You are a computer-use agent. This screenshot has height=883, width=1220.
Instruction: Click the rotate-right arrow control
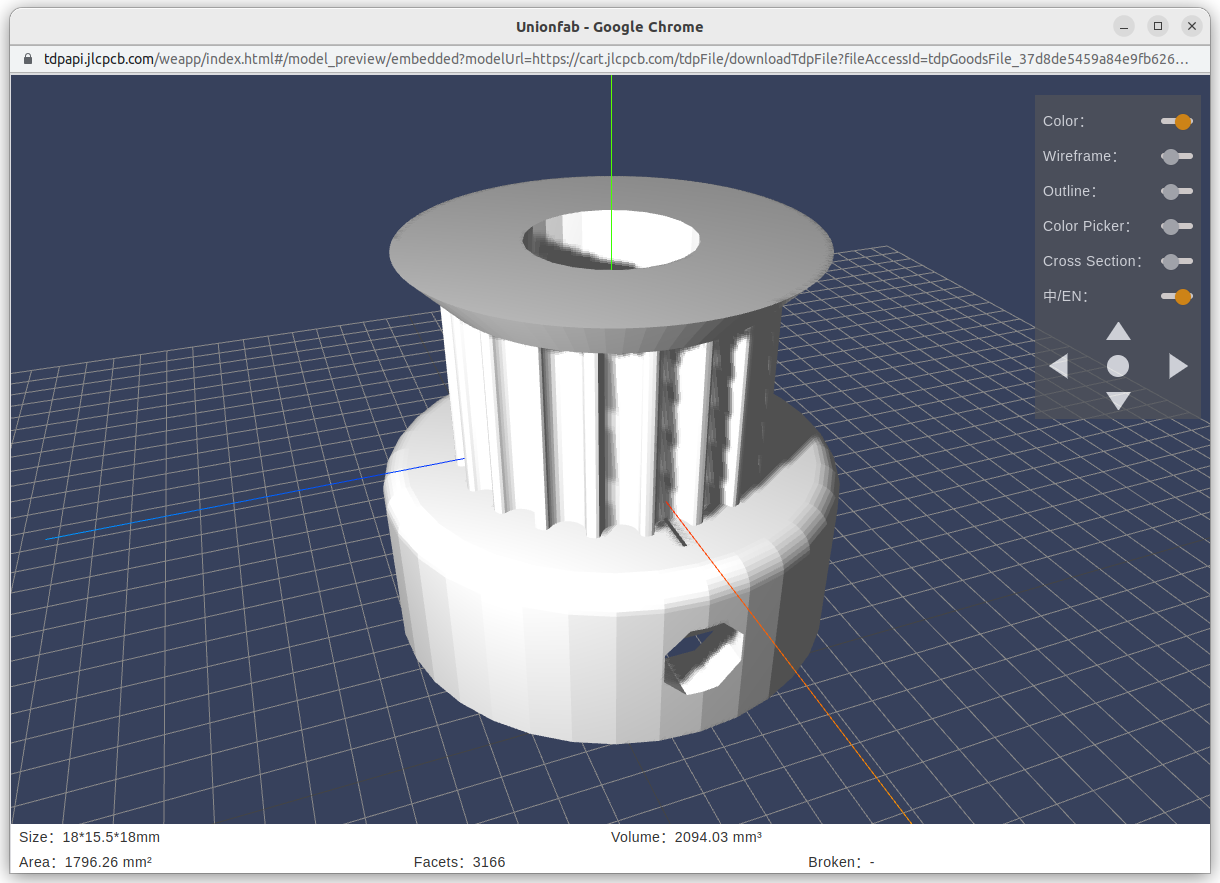(1176, 366)
